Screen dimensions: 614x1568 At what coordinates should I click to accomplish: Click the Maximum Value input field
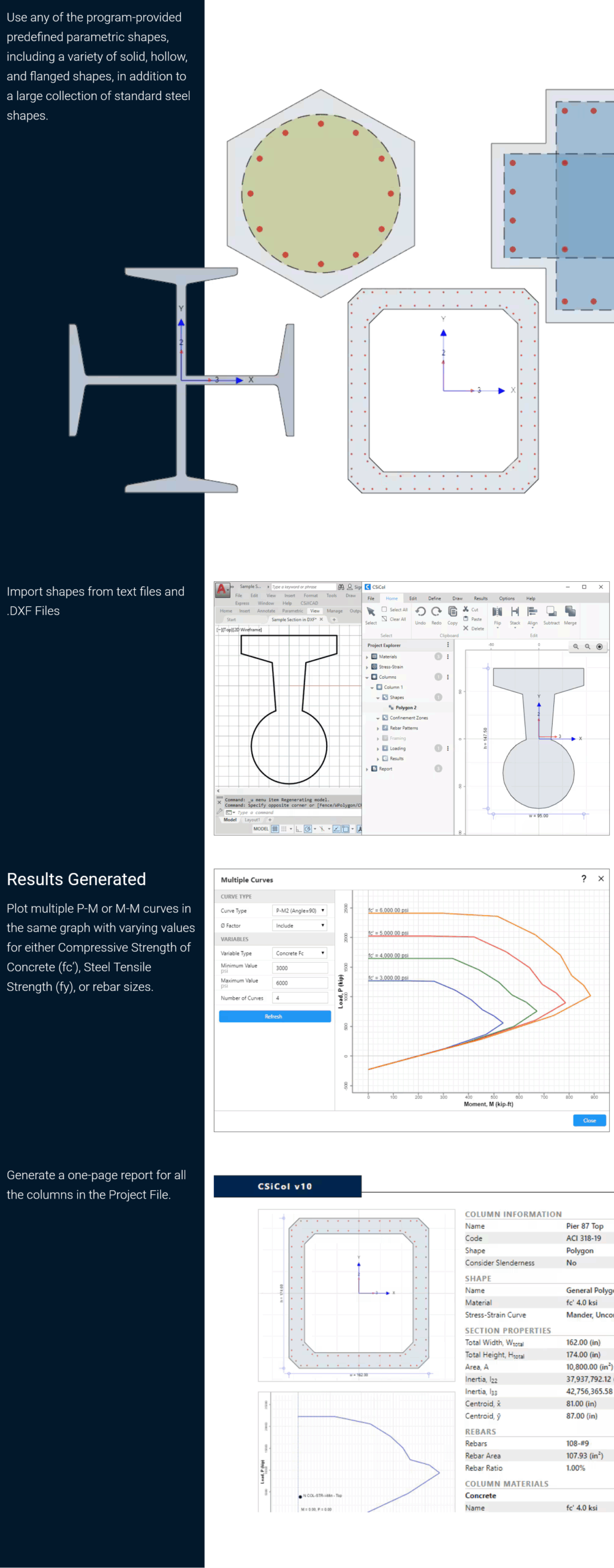300,982
